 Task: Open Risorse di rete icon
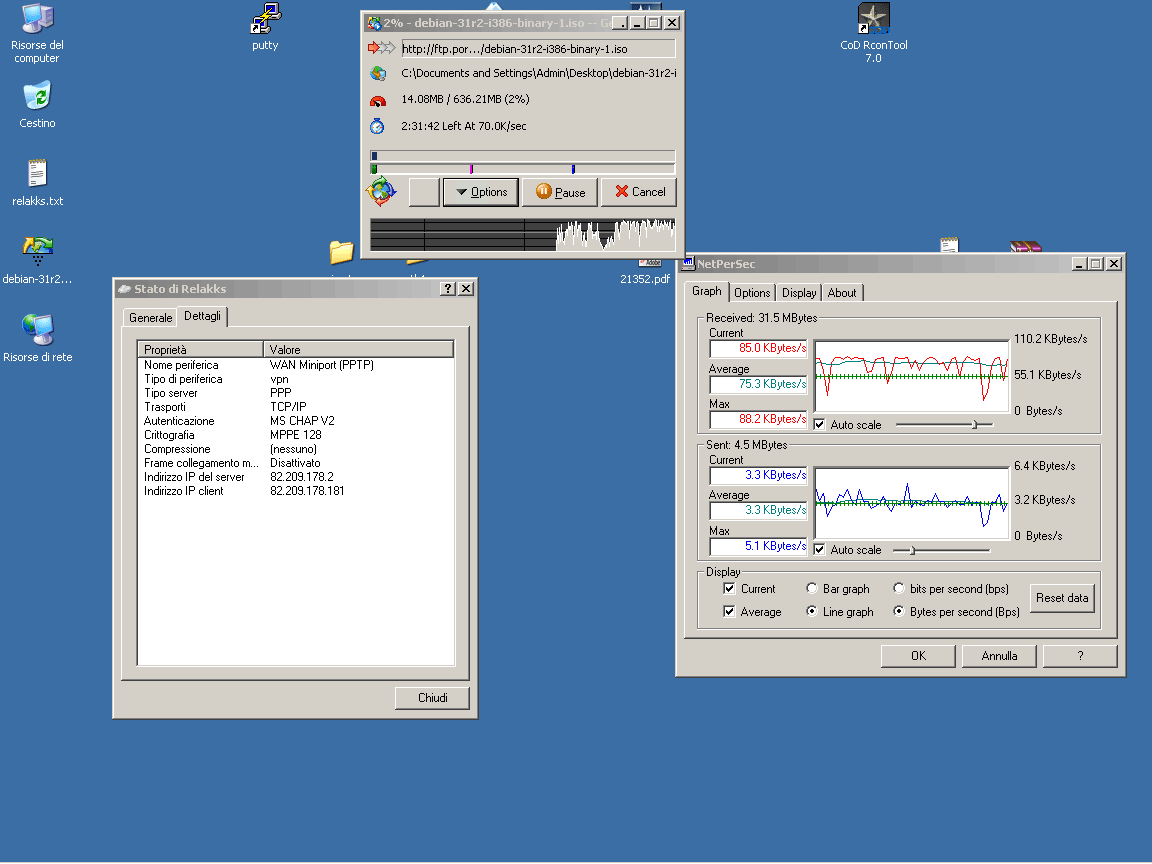click(x=37, y=330)
